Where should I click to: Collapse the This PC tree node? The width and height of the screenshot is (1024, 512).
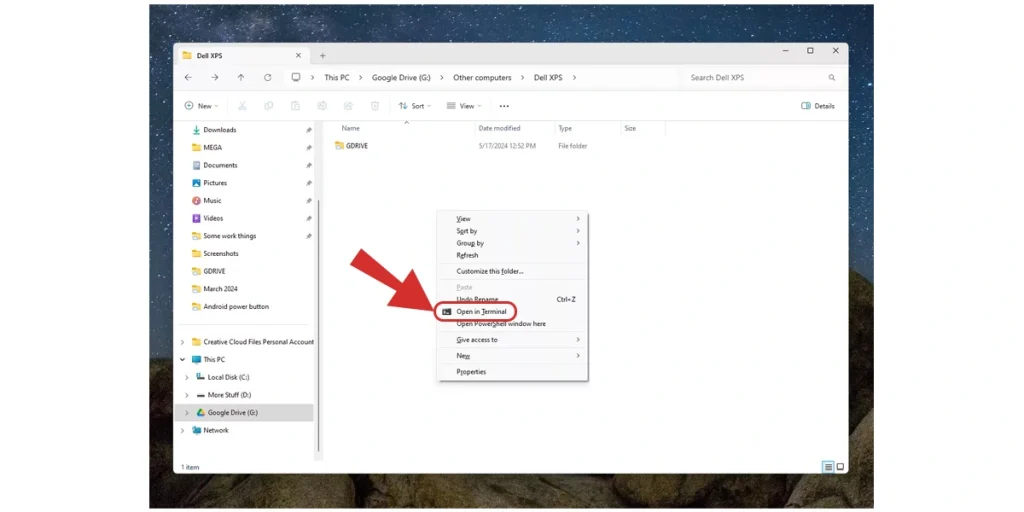coord(182,360)
